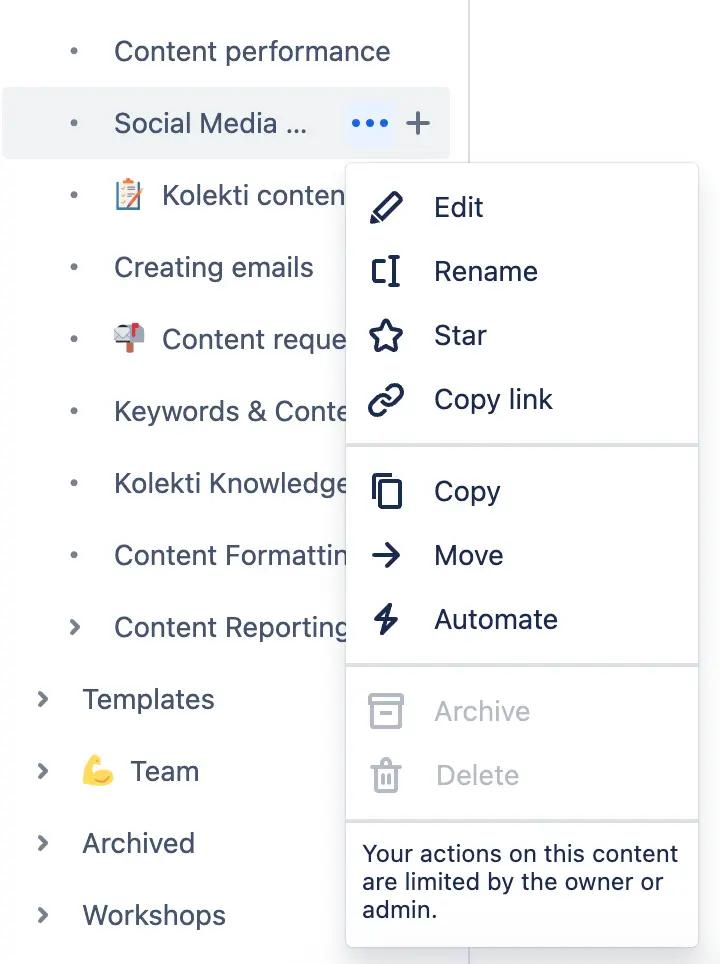Open the Content performance page
Viewport: 720px width, 964px height.
[252, 50]
